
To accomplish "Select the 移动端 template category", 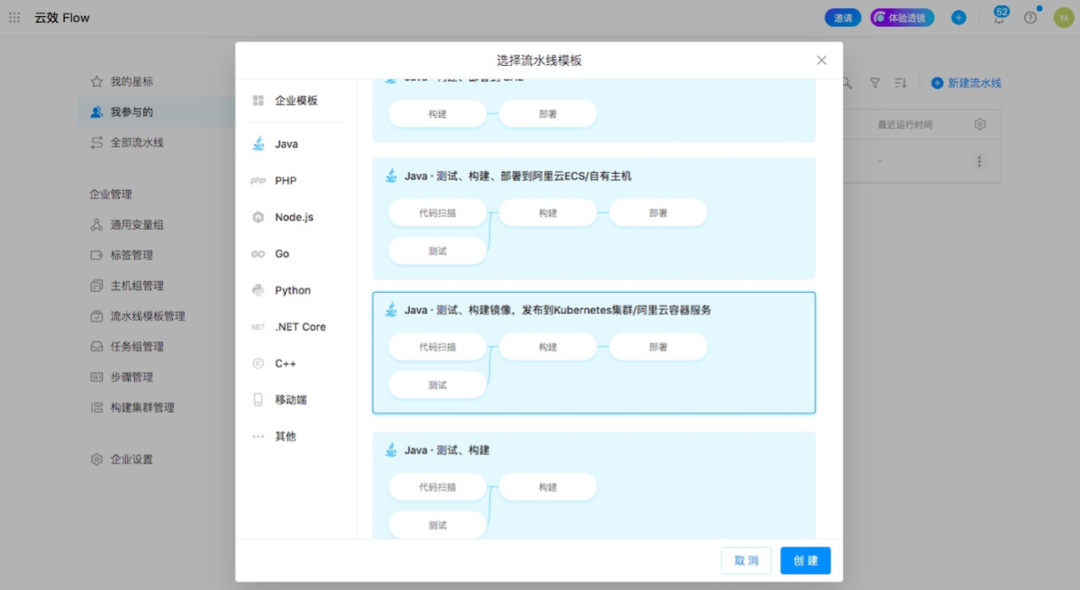I will tap(291, 399).
